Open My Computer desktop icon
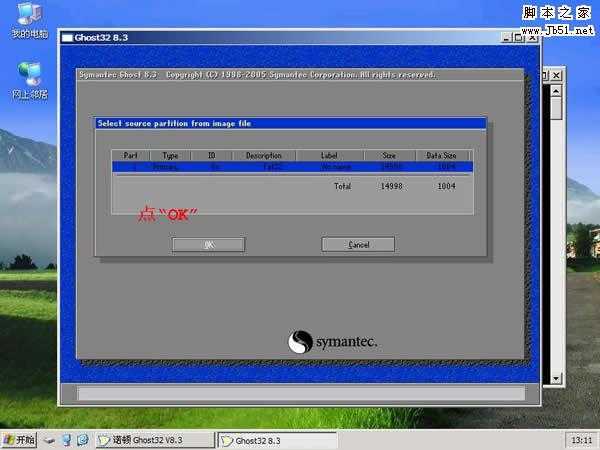The image size is (600, 450). (x=29, y=21)
